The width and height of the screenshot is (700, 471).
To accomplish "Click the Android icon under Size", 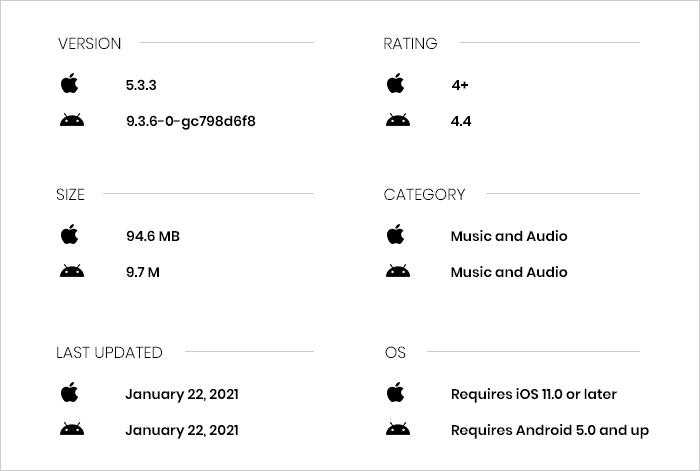I will pos(72,271).
